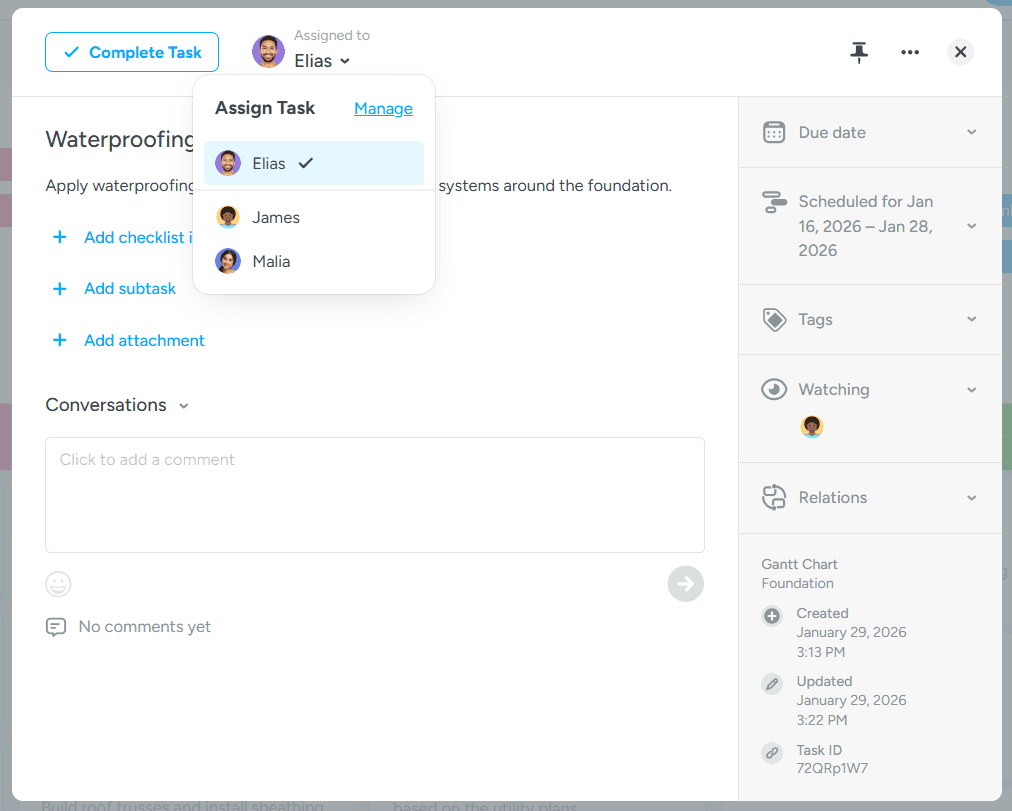Assign the task to Malia
The width and height of the screenshot is (1012, 811).
click(271, 262)
